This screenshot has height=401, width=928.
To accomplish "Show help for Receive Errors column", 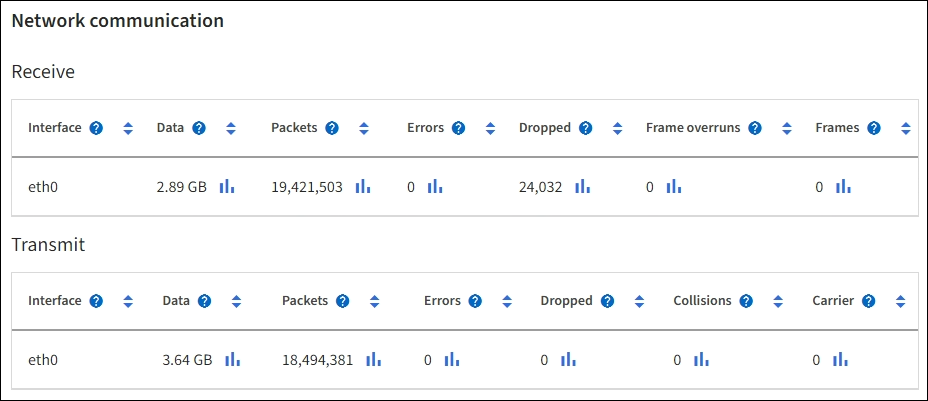I will (458, 128).
